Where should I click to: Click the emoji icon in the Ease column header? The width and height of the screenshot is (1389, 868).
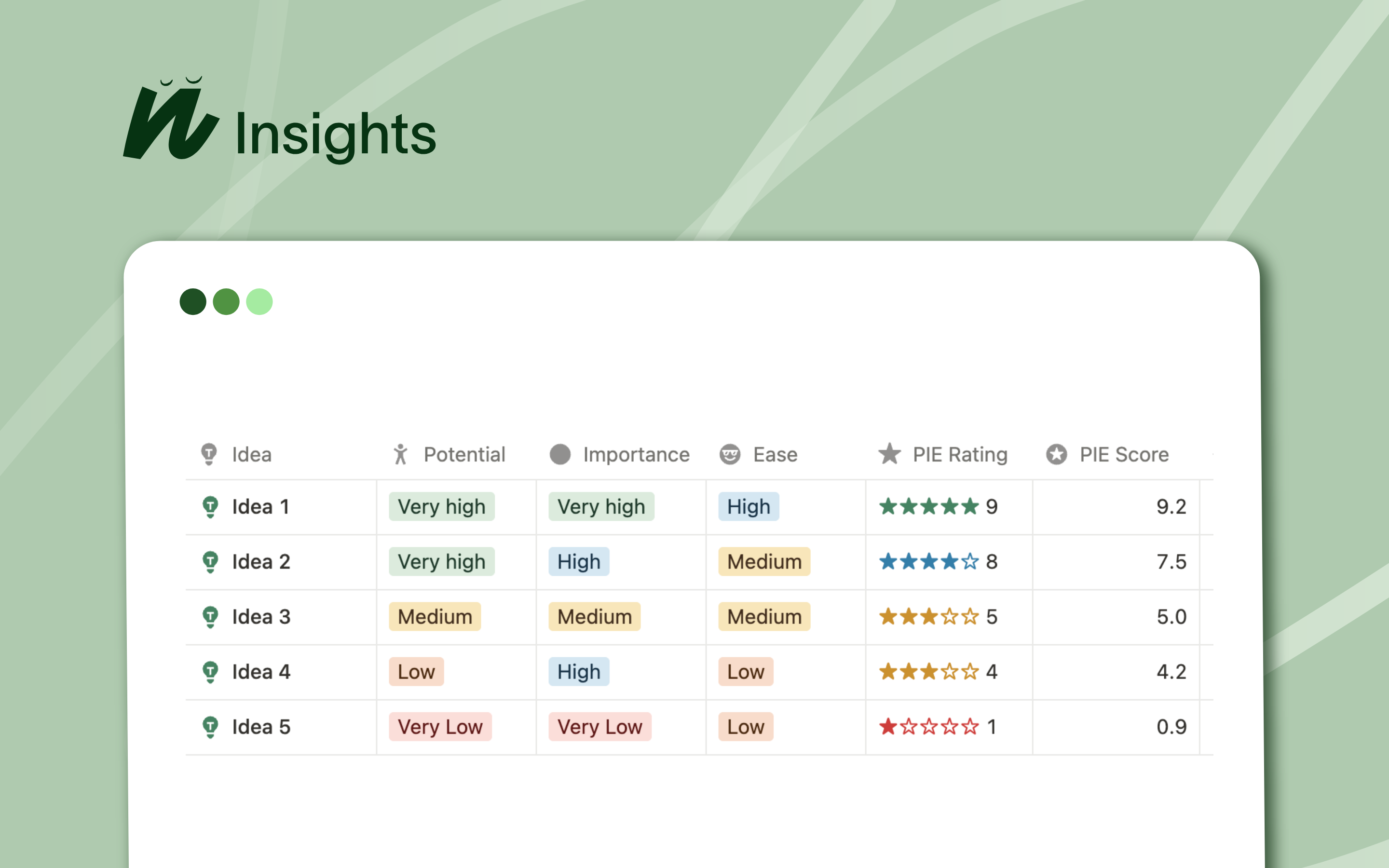pyautogui.click(x=730, y=454)
